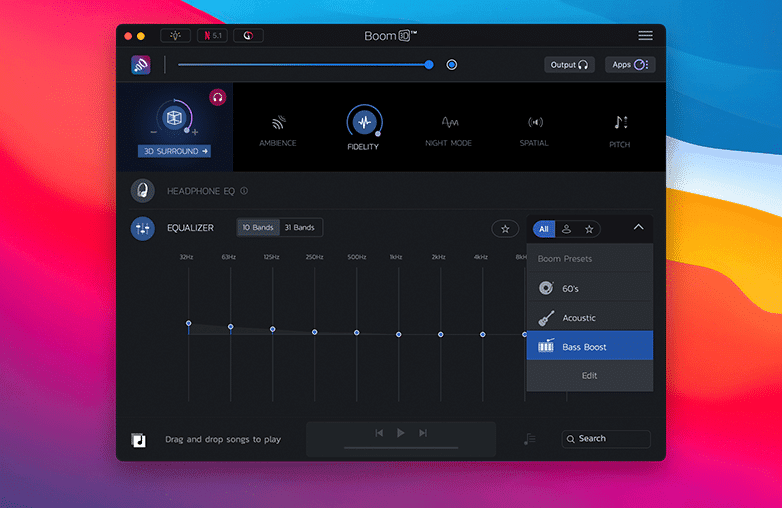
Task: Click the 125Hz band slider handle
Action: pos(272,330)
